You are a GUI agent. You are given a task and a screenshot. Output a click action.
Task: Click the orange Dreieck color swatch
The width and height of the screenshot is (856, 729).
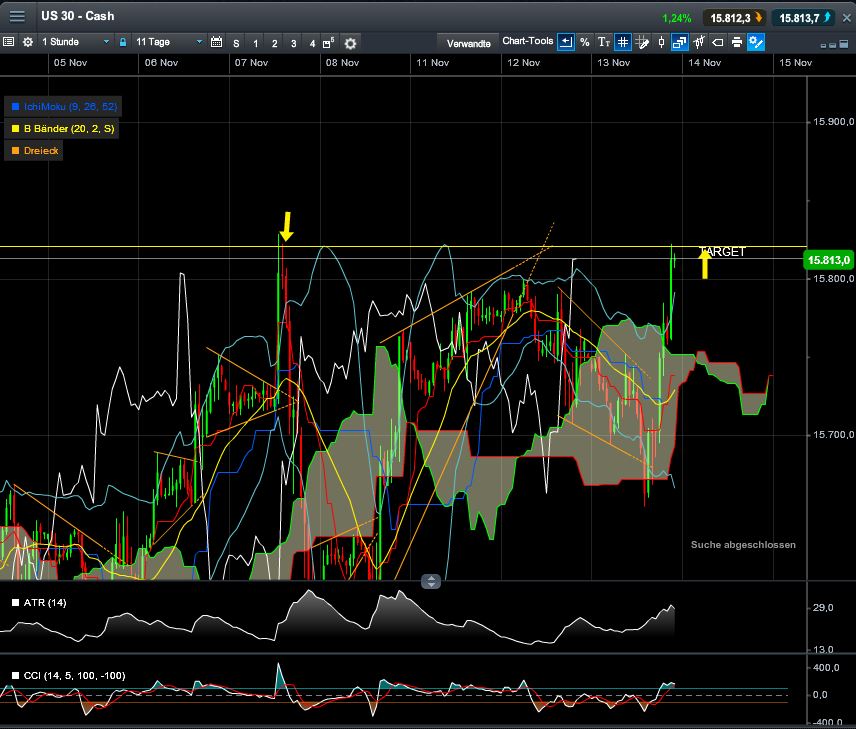(15, 151)
